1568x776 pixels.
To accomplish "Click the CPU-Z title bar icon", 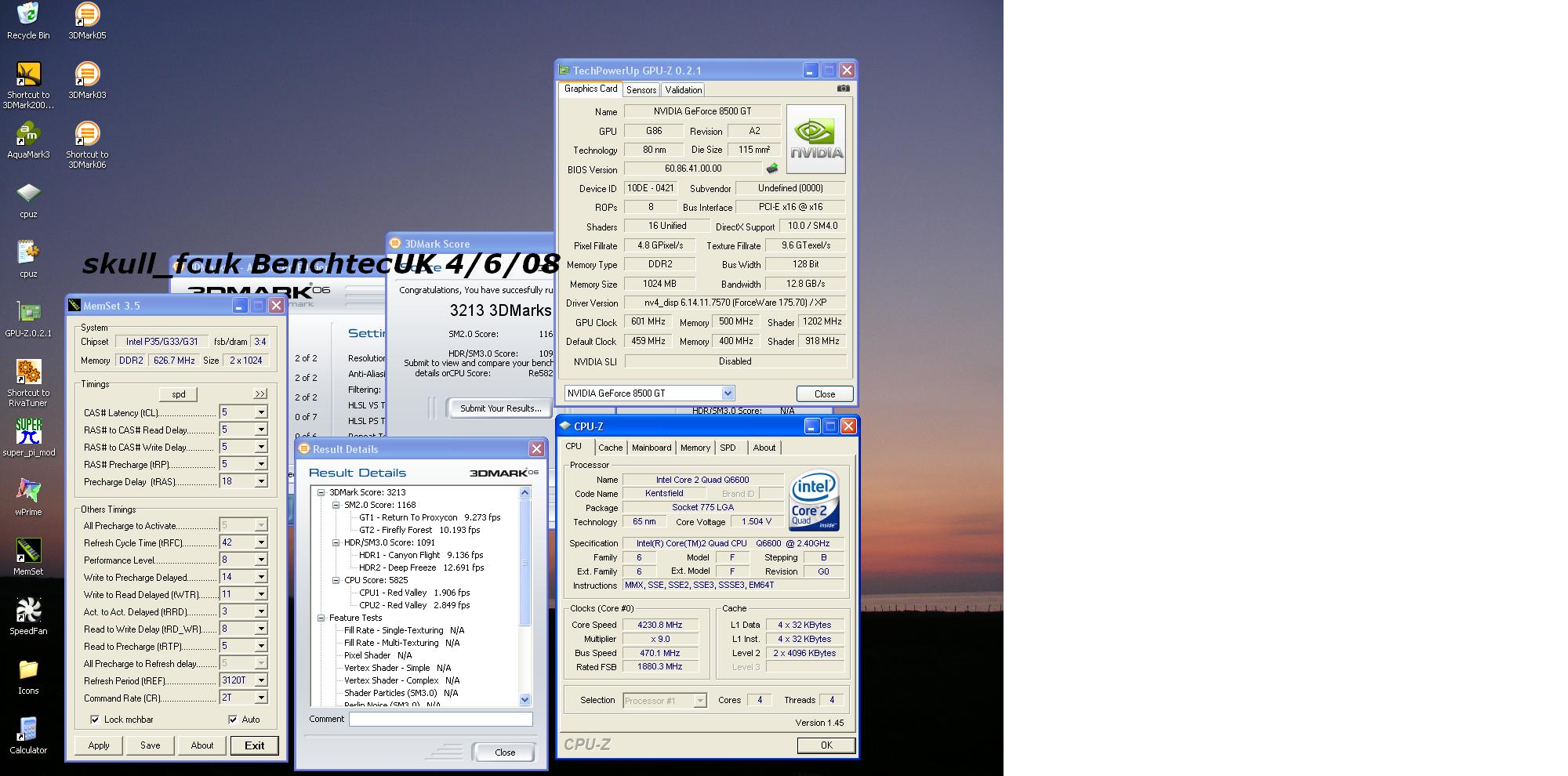I will tap(565, 426).
